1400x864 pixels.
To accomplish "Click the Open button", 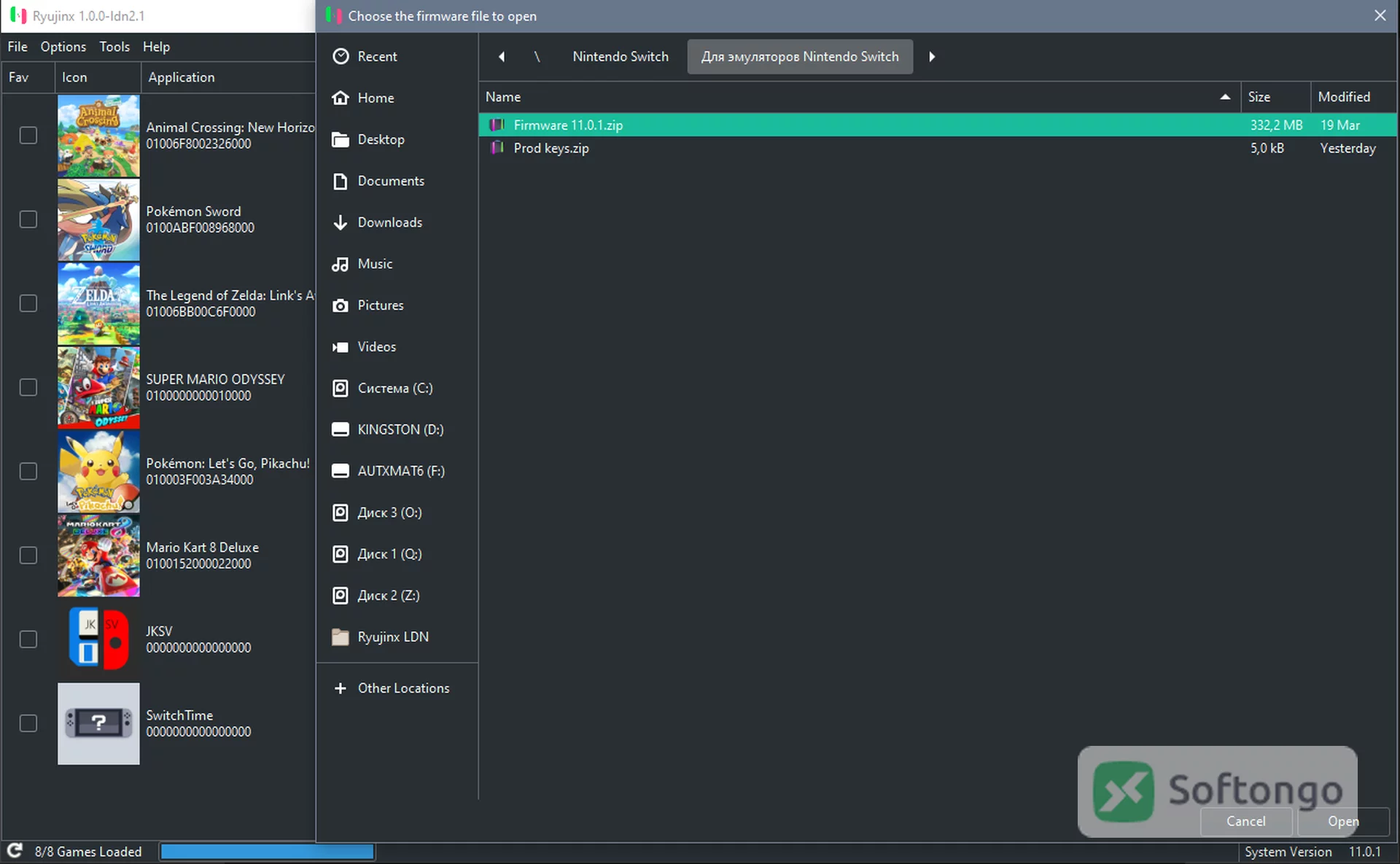I will pos(1343,821).
